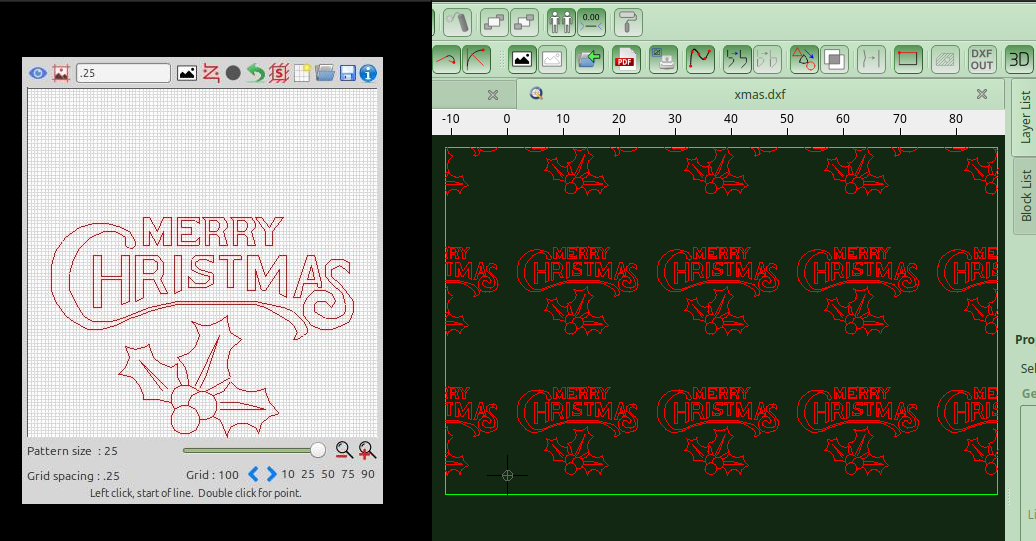Click the two figures clone icon
The height and width of the screenshot is (541, 1036).
coord(561,22)
